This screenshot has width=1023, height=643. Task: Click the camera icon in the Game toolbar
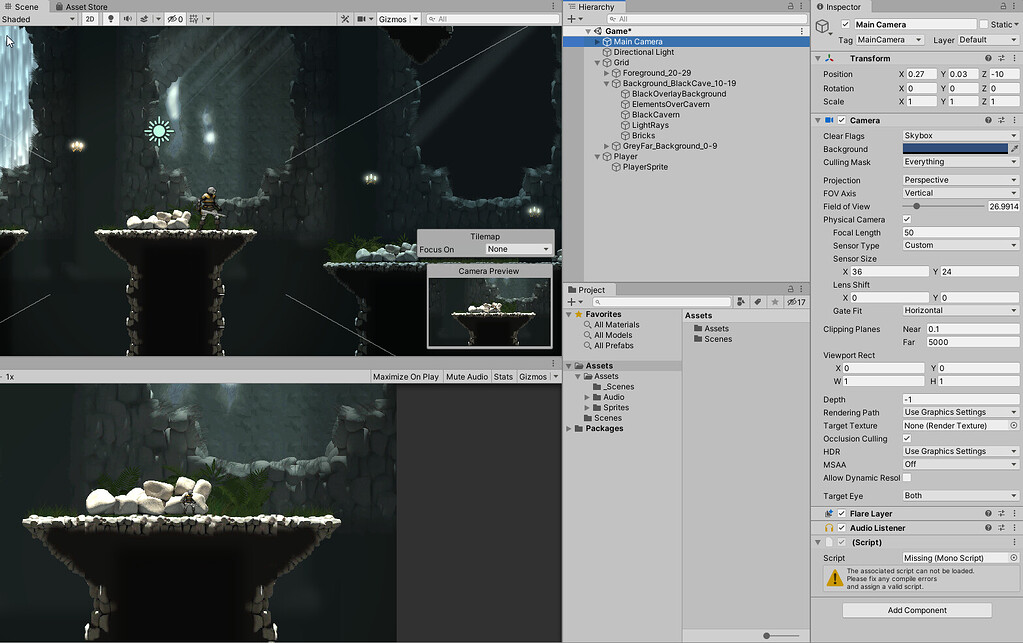[362, 19]
